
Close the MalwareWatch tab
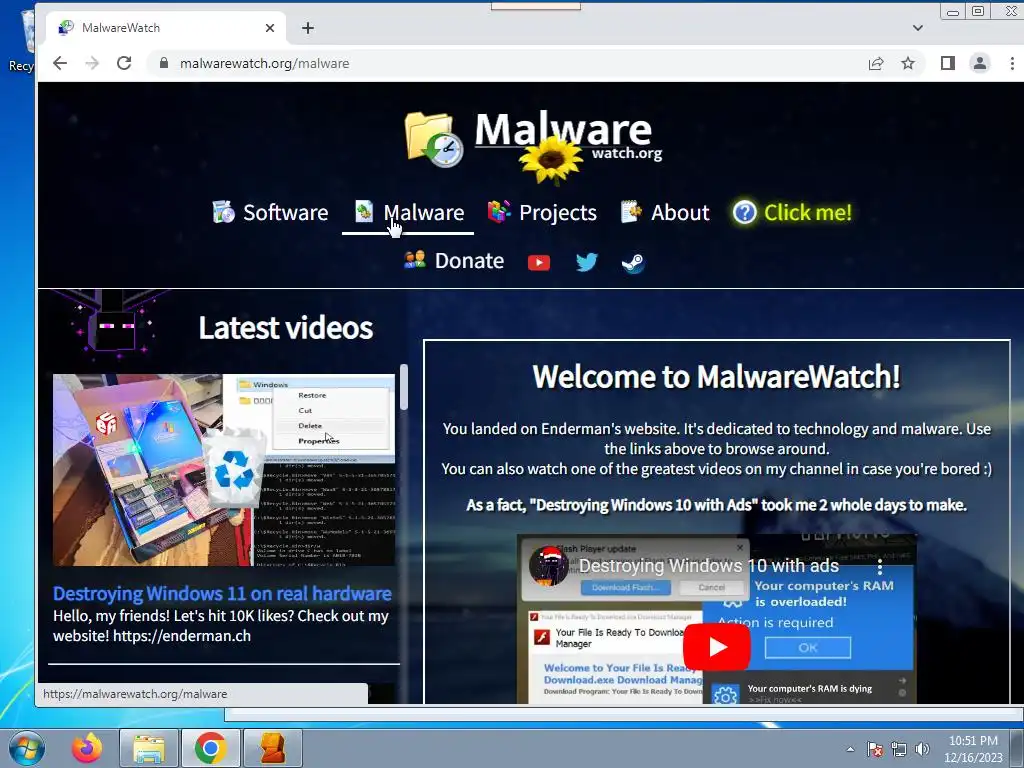tap(270, 28)
